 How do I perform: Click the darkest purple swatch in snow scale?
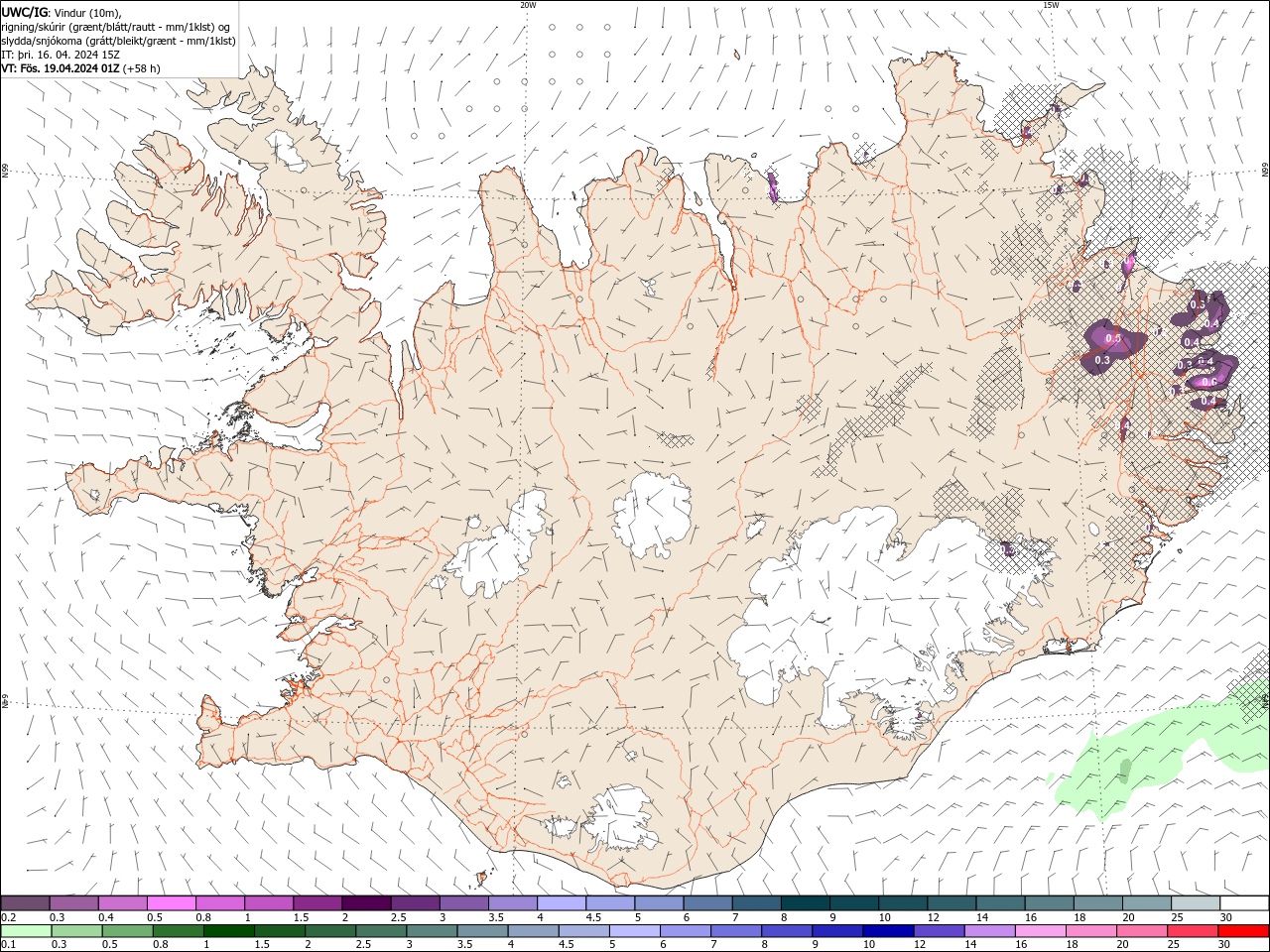366,903
